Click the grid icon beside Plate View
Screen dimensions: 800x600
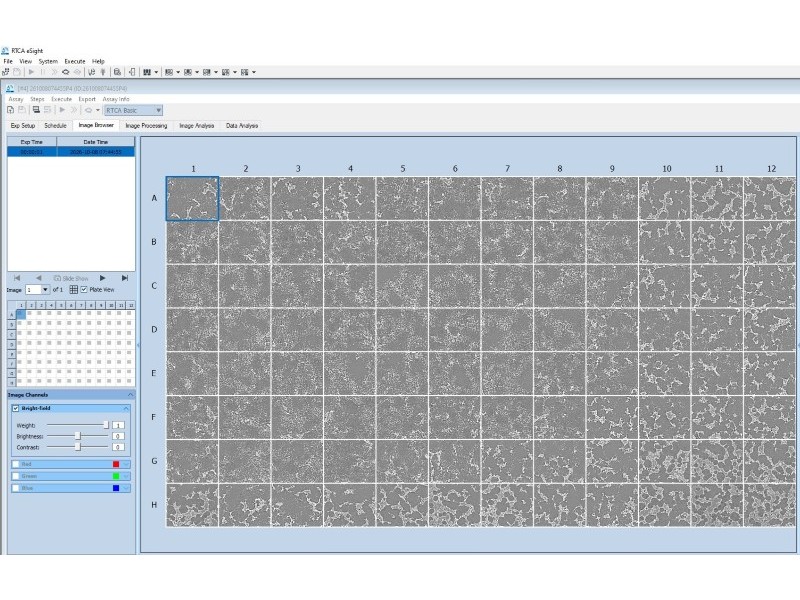coord(73,289)
